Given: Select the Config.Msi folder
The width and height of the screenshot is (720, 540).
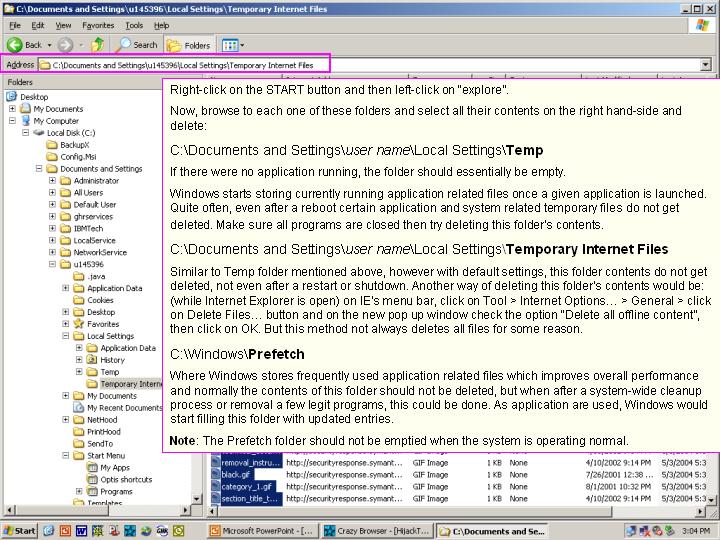Looking at the screenshot, I should (x=78, y=157).
